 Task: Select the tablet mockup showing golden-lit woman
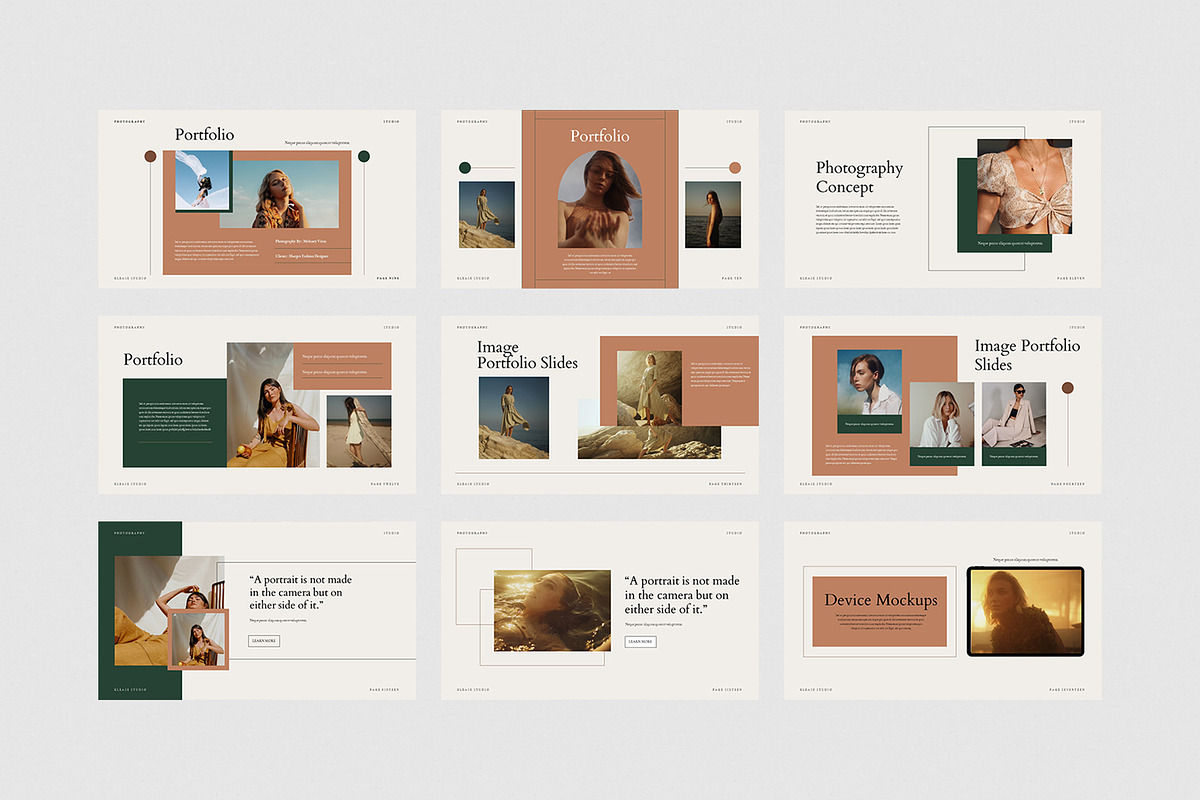click(1025, 611)
